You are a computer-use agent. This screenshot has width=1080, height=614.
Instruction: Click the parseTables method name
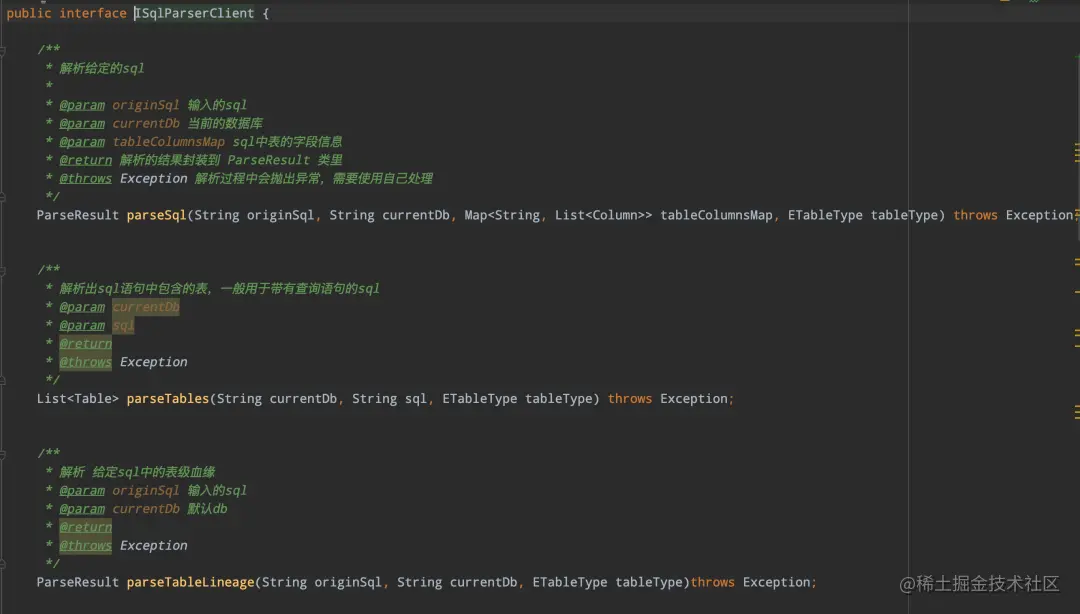(168, 398)
